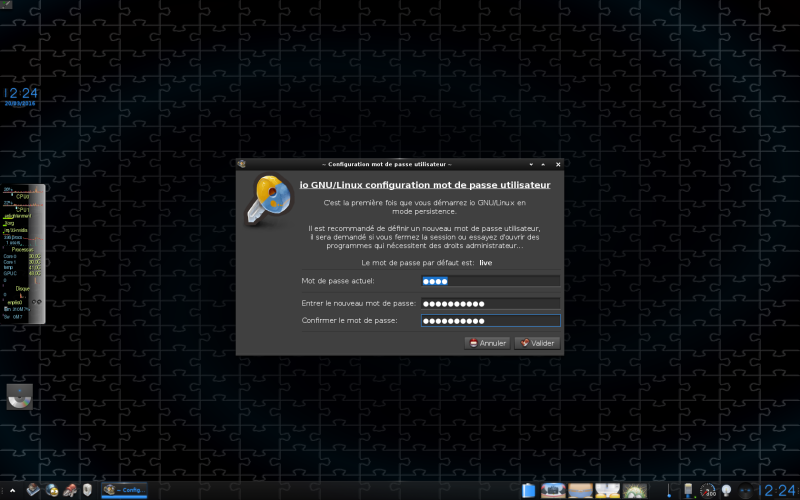Viewport: 800px width, 500px height.
Task: Open the taskbar up-arrow start menu
Action: point(12,491)
